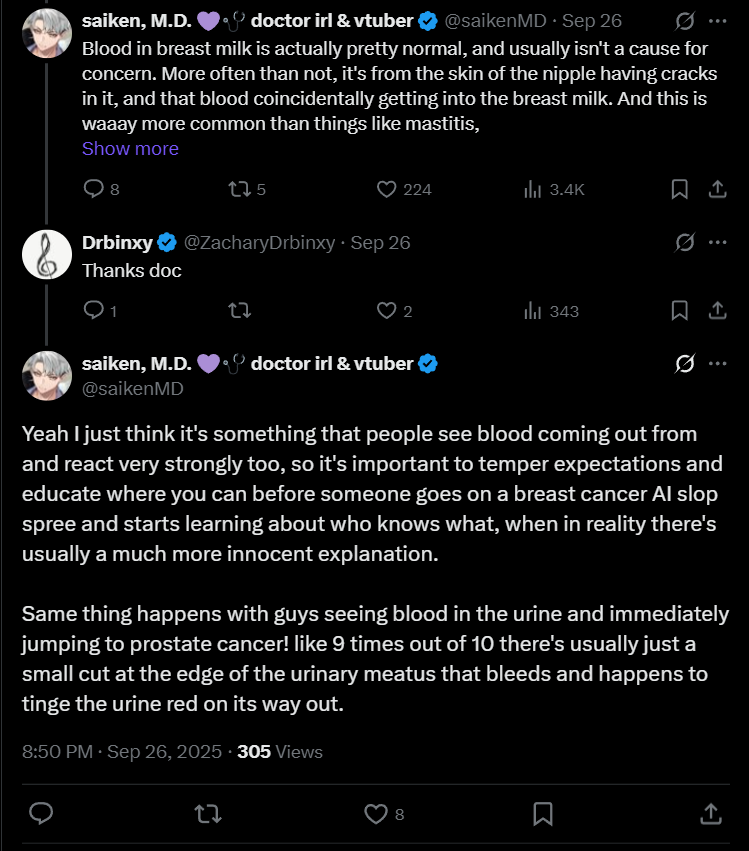Reply to Drbinxy's "Thanks doc" tweet
The height and width of the screenshot is (851, 749).
[x=93, y=311]
